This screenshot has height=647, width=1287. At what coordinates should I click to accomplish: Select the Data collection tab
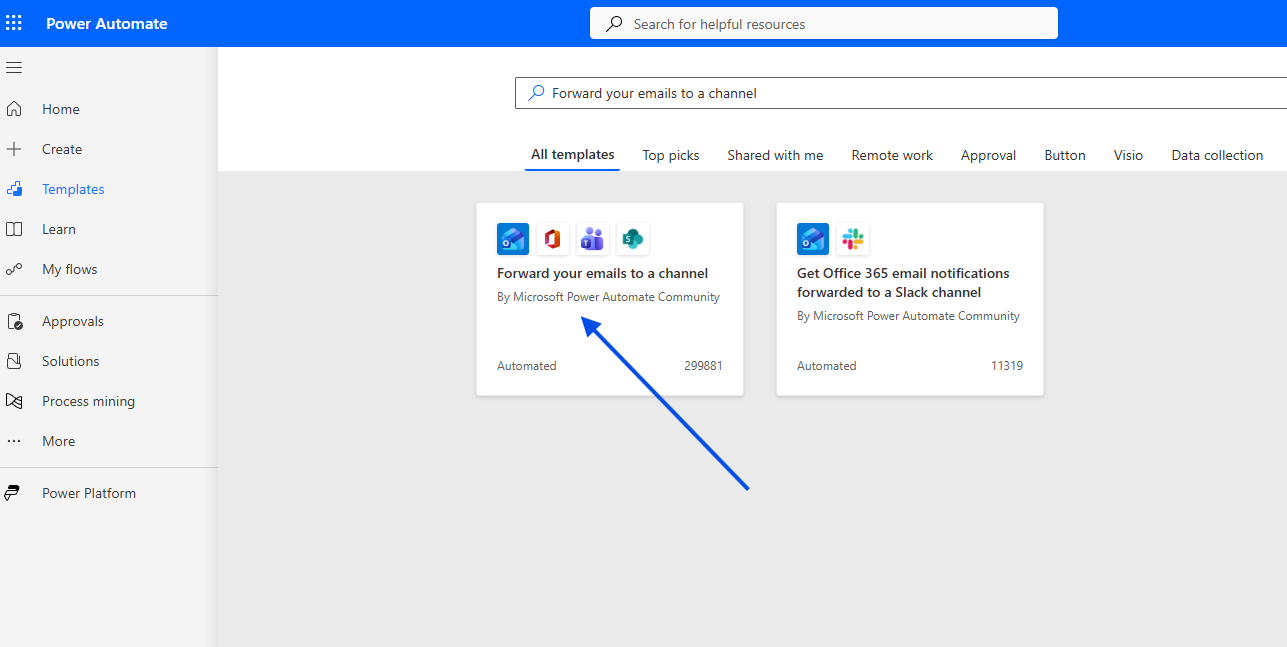(x=1216, y=155)
